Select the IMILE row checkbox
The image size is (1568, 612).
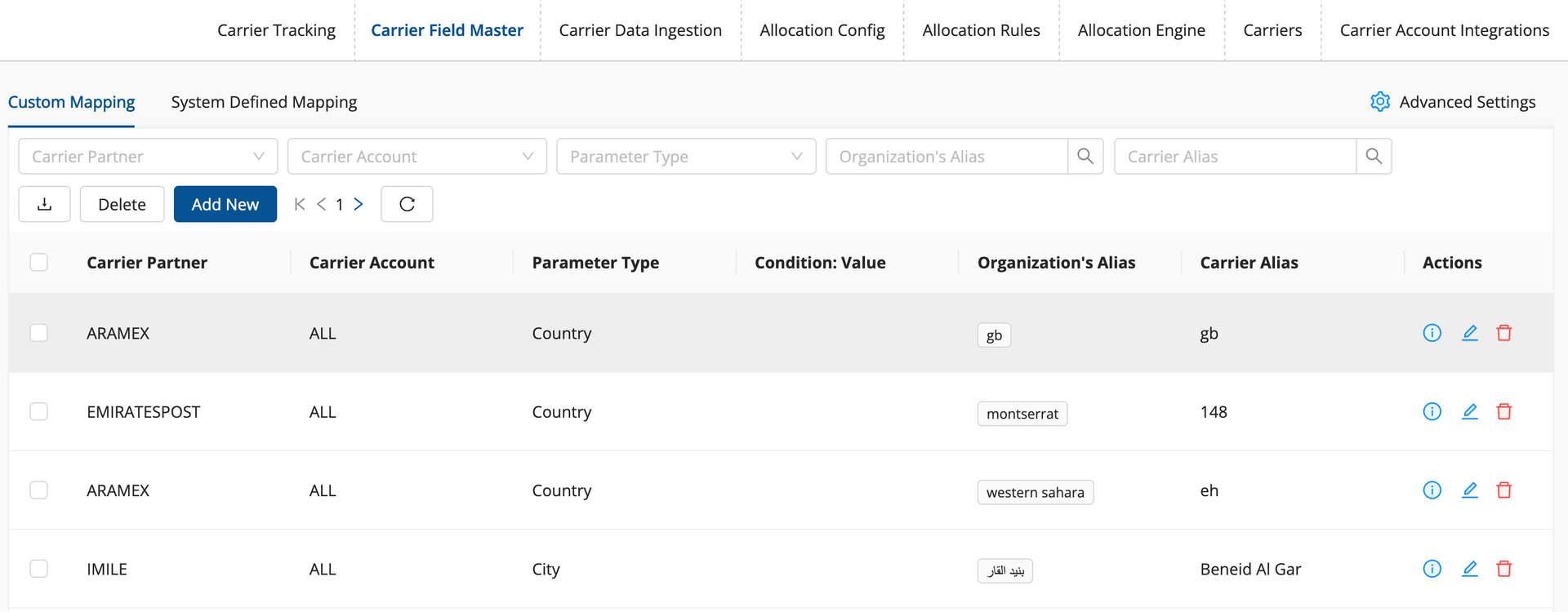[38, 569]
